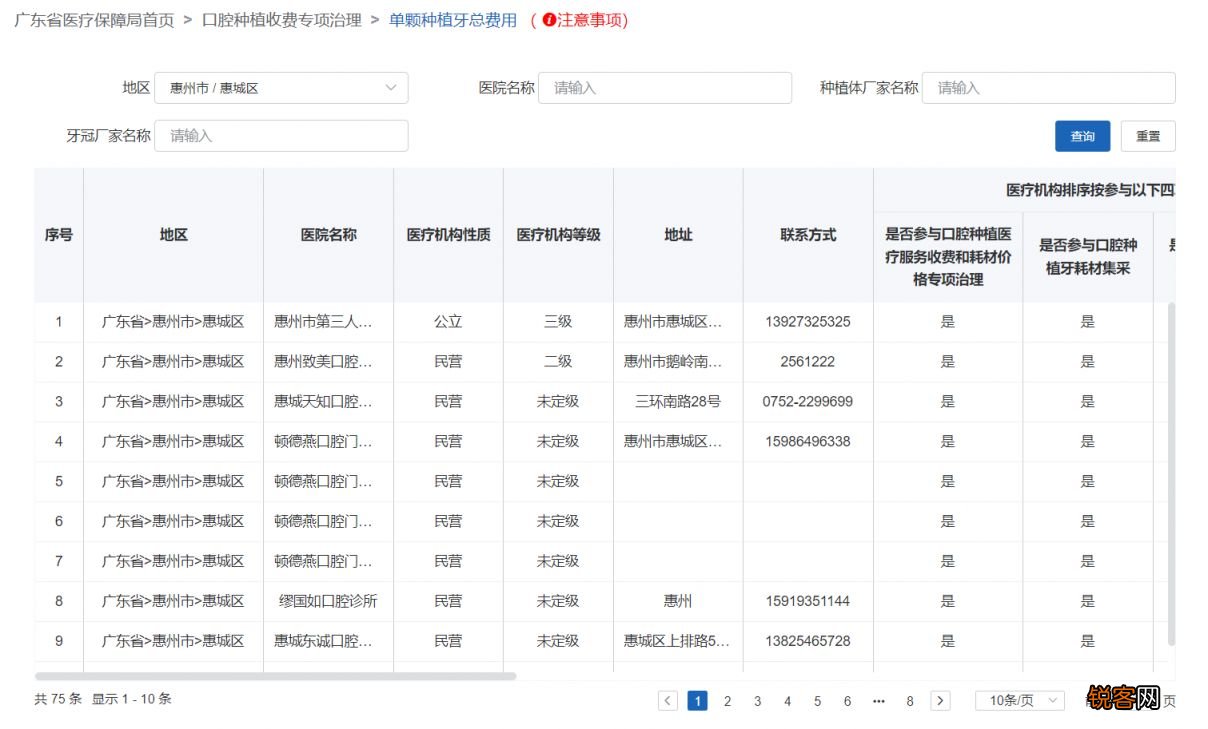Click the 二级 level cell
This screenshot has width=1208, height=729.
point(558,362)
